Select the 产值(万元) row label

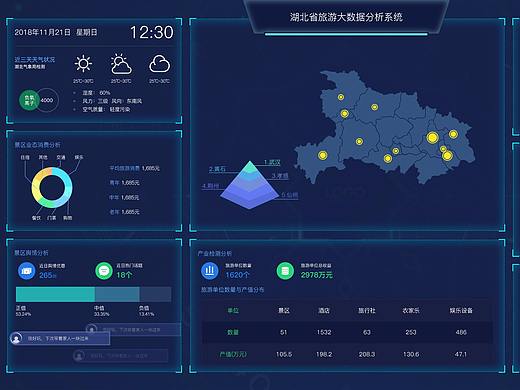pyautogui.click(x=233, y=354)
